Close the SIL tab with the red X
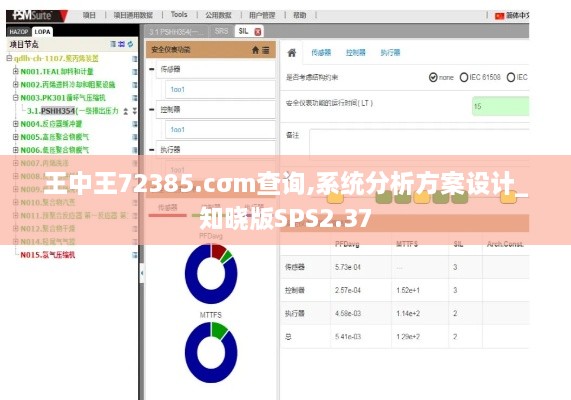 (x=257, y=32)
